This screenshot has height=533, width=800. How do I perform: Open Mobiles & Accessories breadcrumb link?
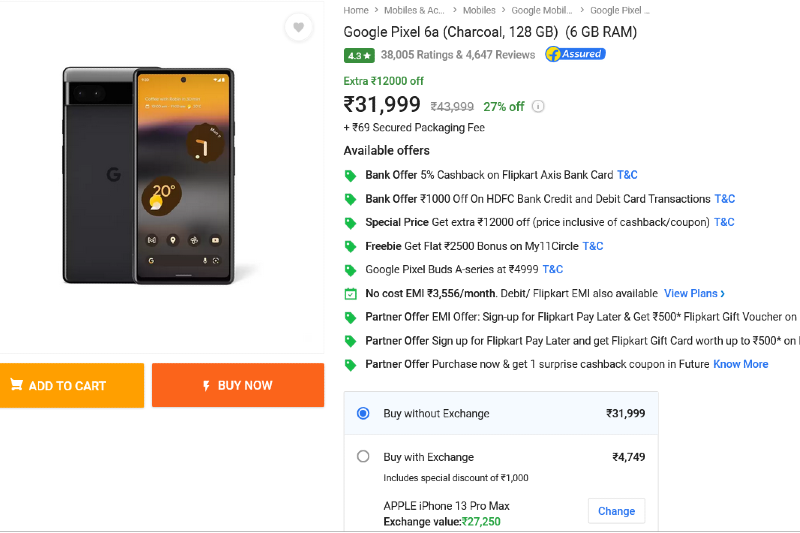[x=414, y=10]
